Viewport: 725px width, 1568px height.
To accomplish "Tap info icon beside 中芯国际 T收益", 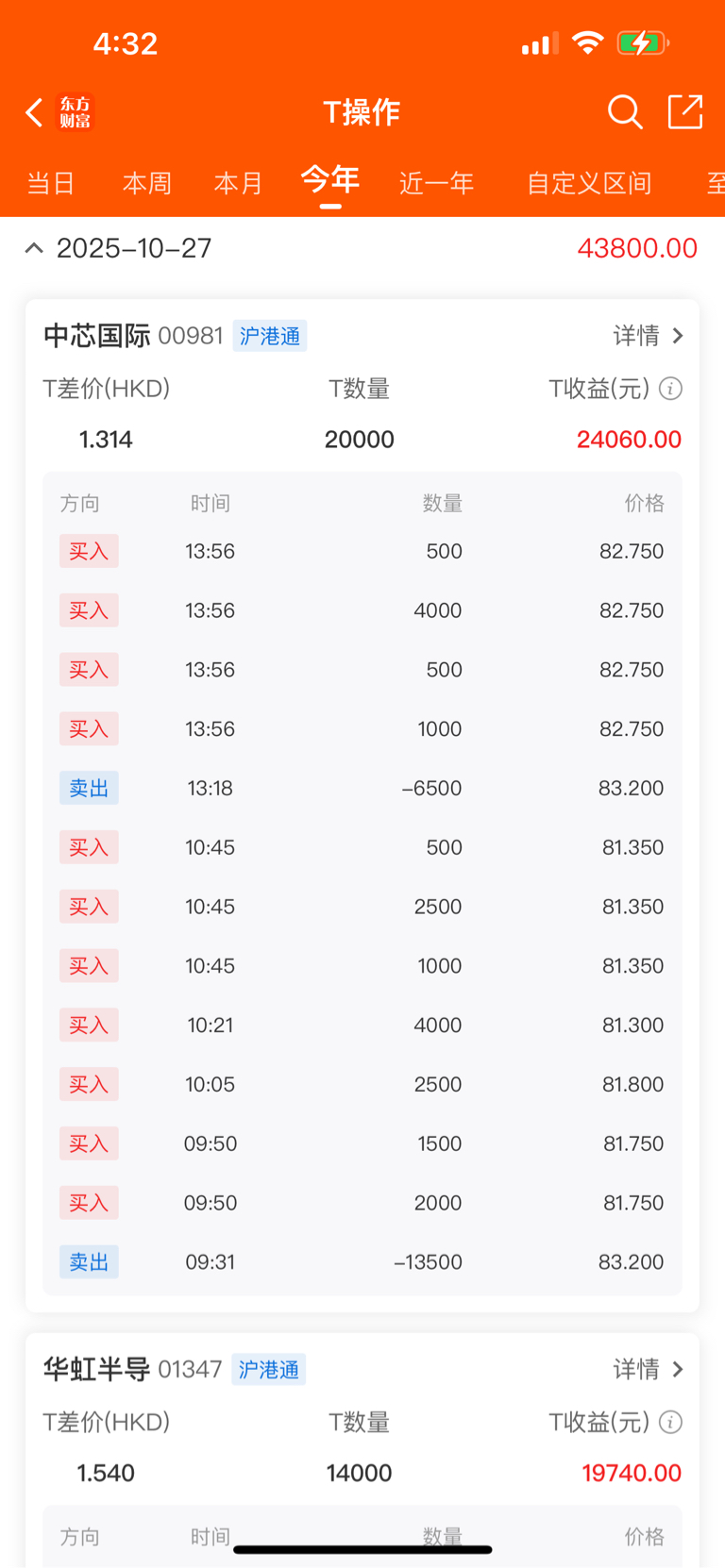I will 670,389.
